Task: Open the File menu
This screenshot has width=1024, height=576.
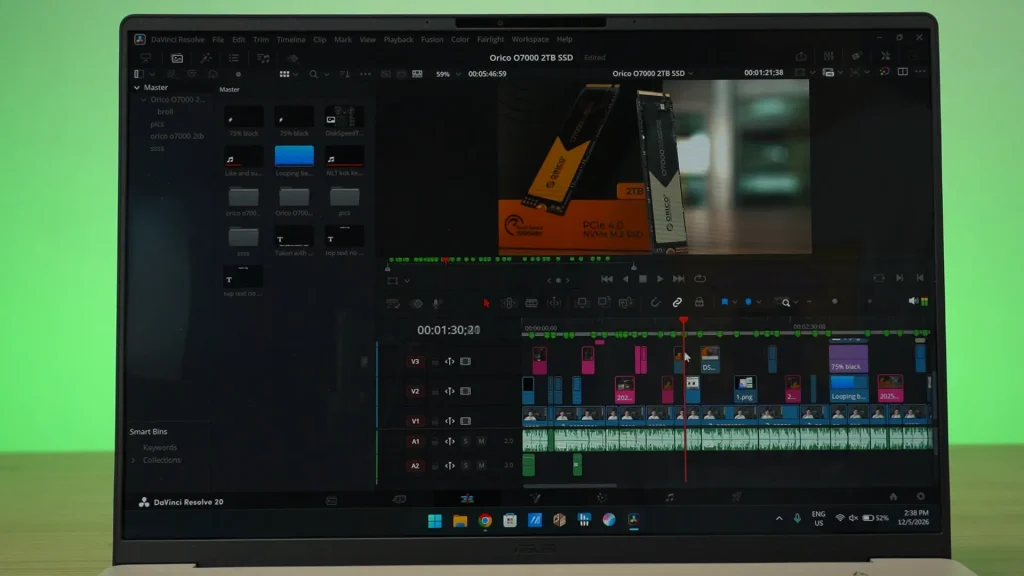Action: pos(218,40)
